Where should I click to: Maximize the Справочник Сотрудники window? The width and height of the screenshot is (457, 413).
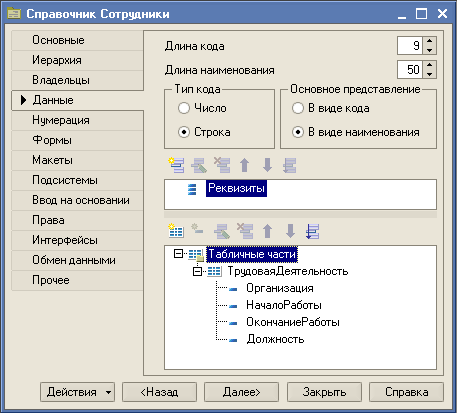[421, 14]
